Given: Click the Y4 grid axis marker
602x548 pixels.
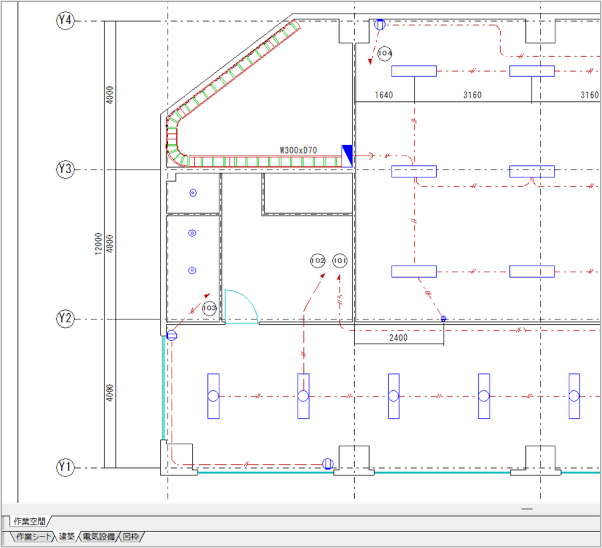Looking at the screenshot, I should click(66, 20).
